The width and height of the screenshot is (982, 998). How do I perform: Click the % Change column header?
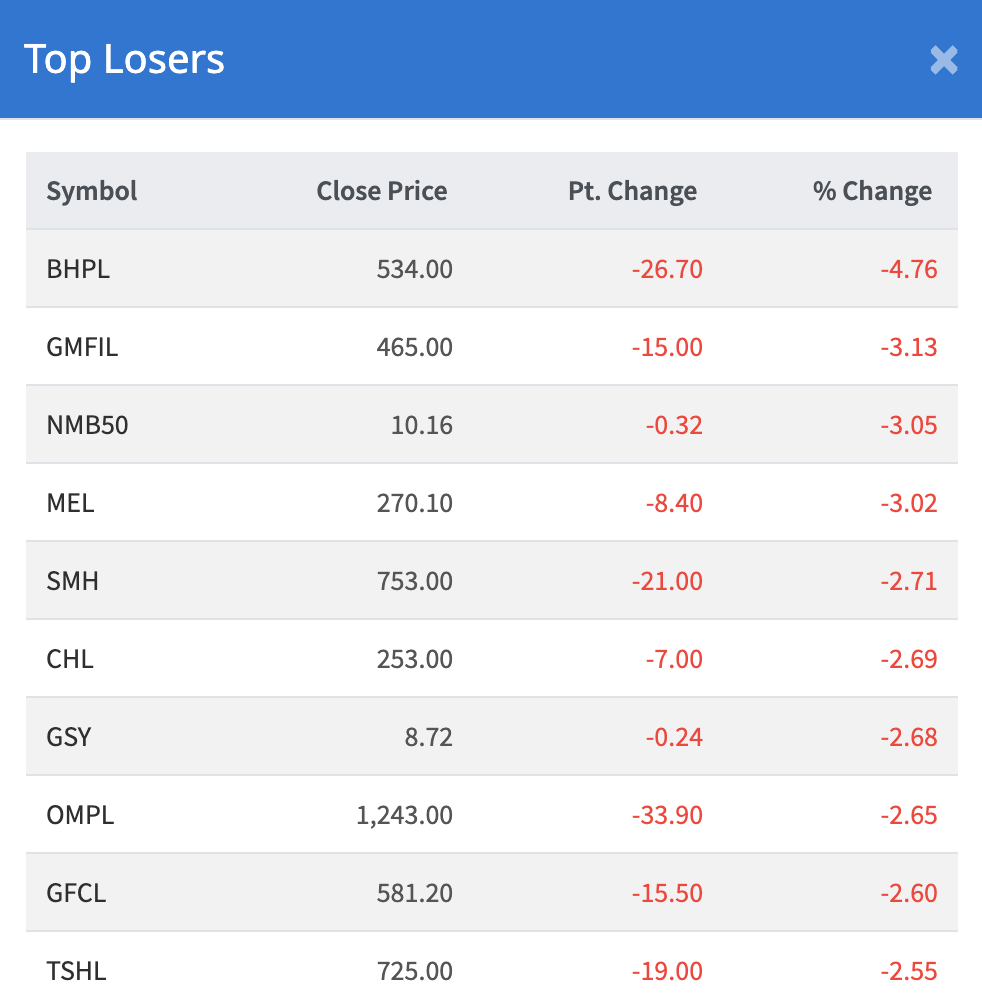[x=872, y=191]
